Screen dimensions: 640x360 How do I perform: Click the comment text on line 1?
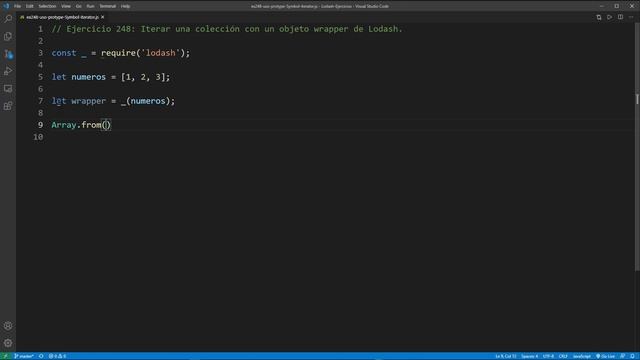tap(227, 29)
